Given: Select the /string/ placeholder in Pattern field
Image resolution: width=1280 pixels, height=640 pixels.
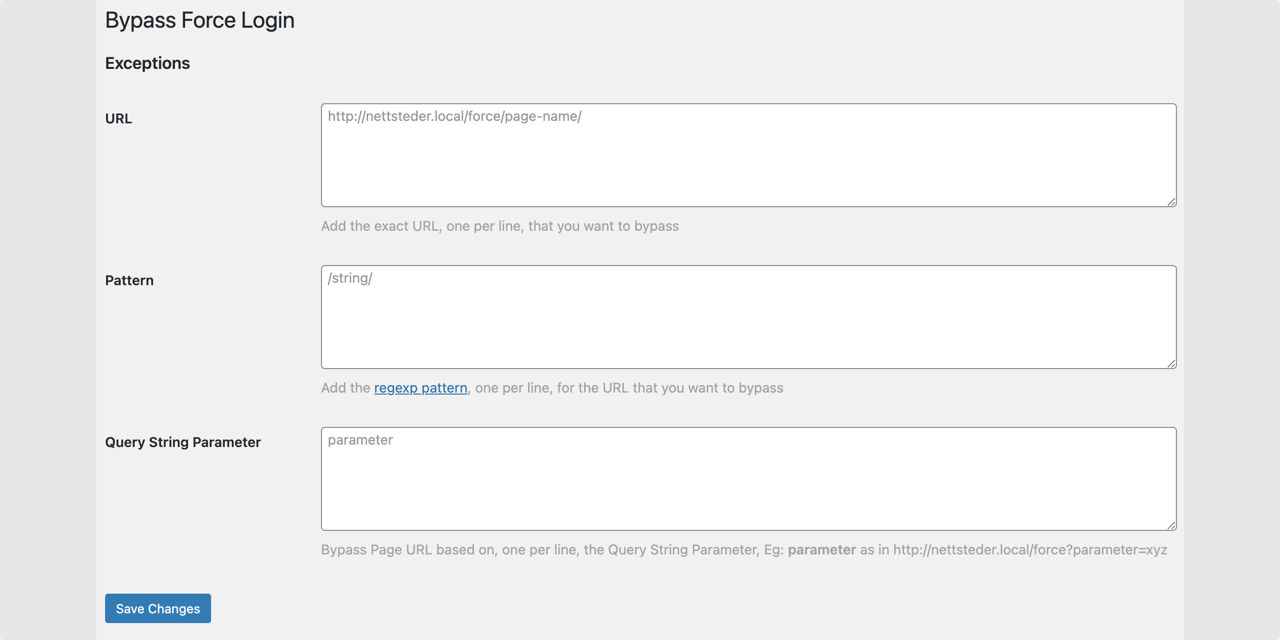Looking at the screenshot, I should (x=347, y=278).
